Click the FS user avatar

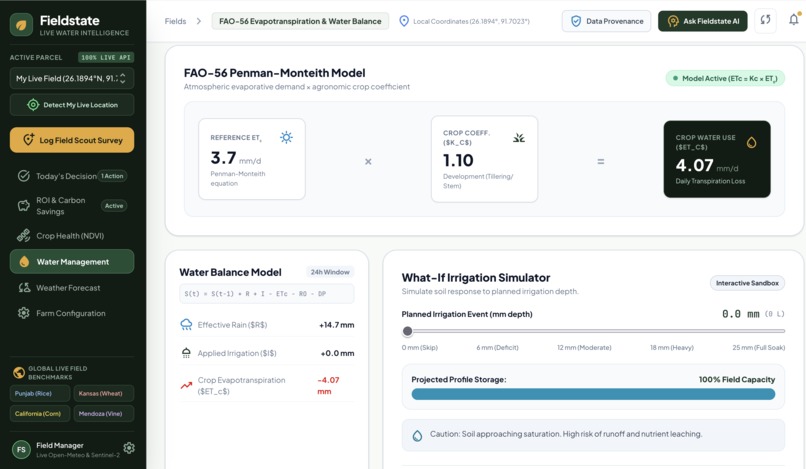[21, 449]
